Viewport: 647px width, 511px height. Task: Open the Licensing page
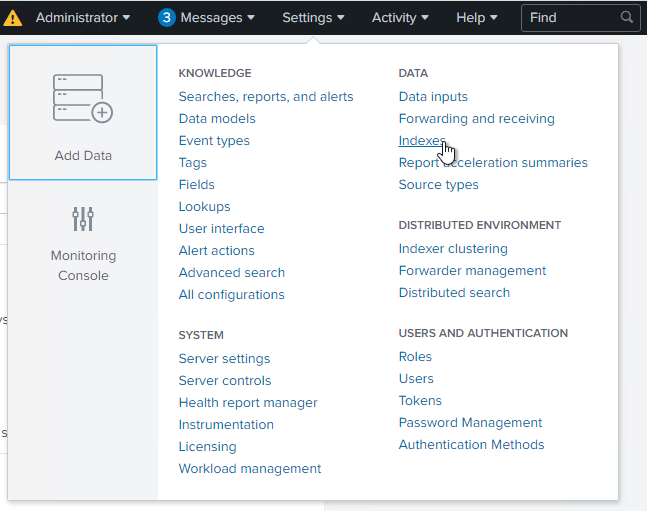(x=207, y=447)
